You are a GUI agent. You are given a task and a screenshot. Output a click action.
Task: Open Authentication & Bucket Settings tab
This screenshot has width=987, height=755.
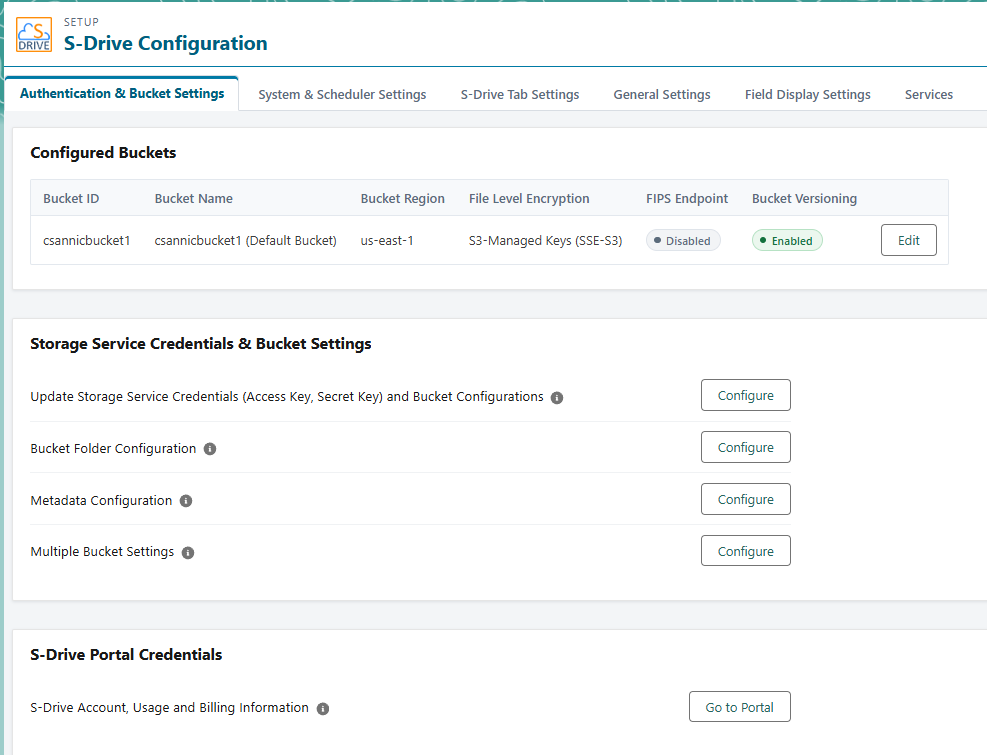click(122, 93)
